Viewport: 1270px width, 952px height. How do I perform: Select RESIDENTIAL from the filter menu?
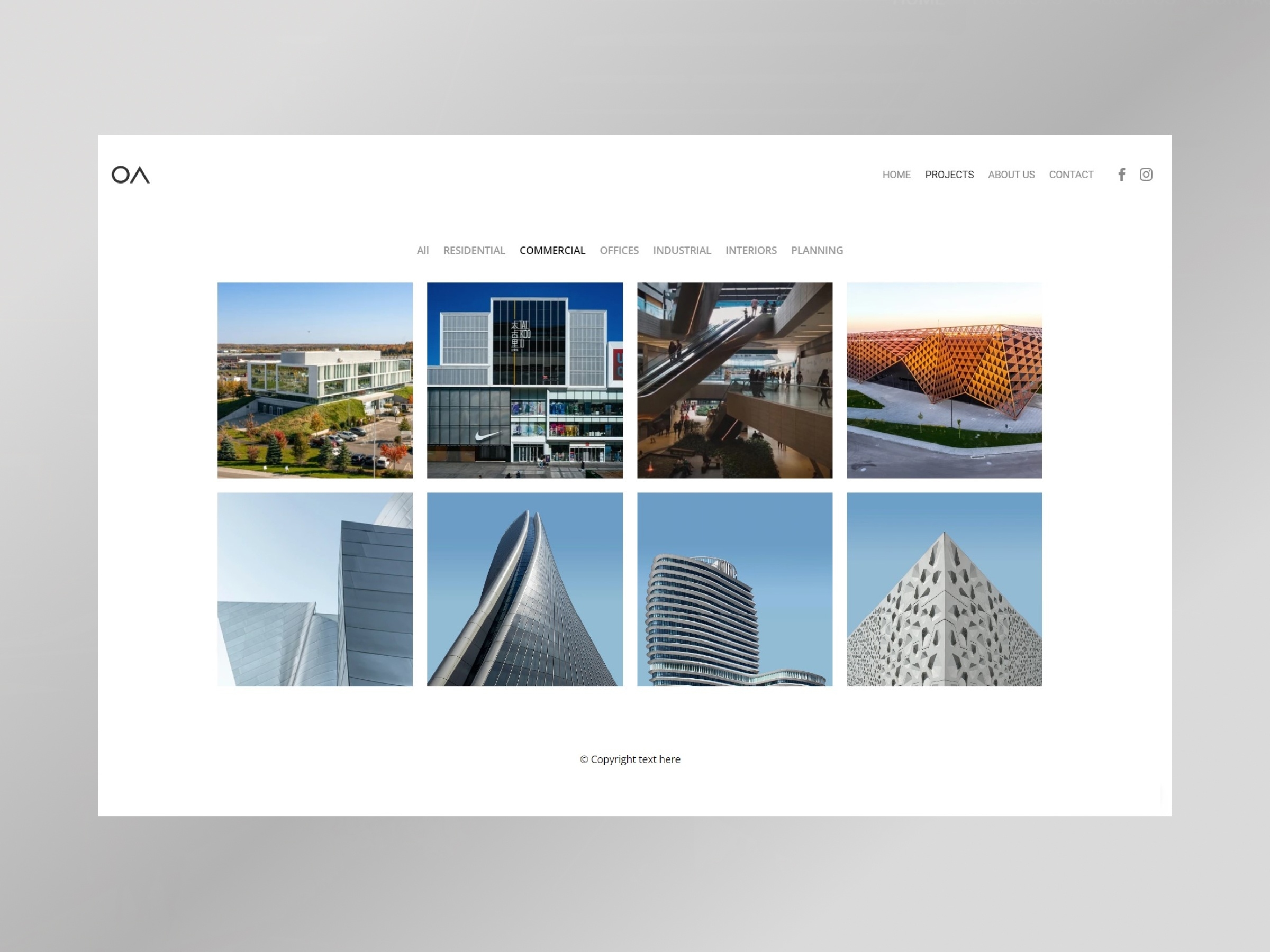coord(473,250)
